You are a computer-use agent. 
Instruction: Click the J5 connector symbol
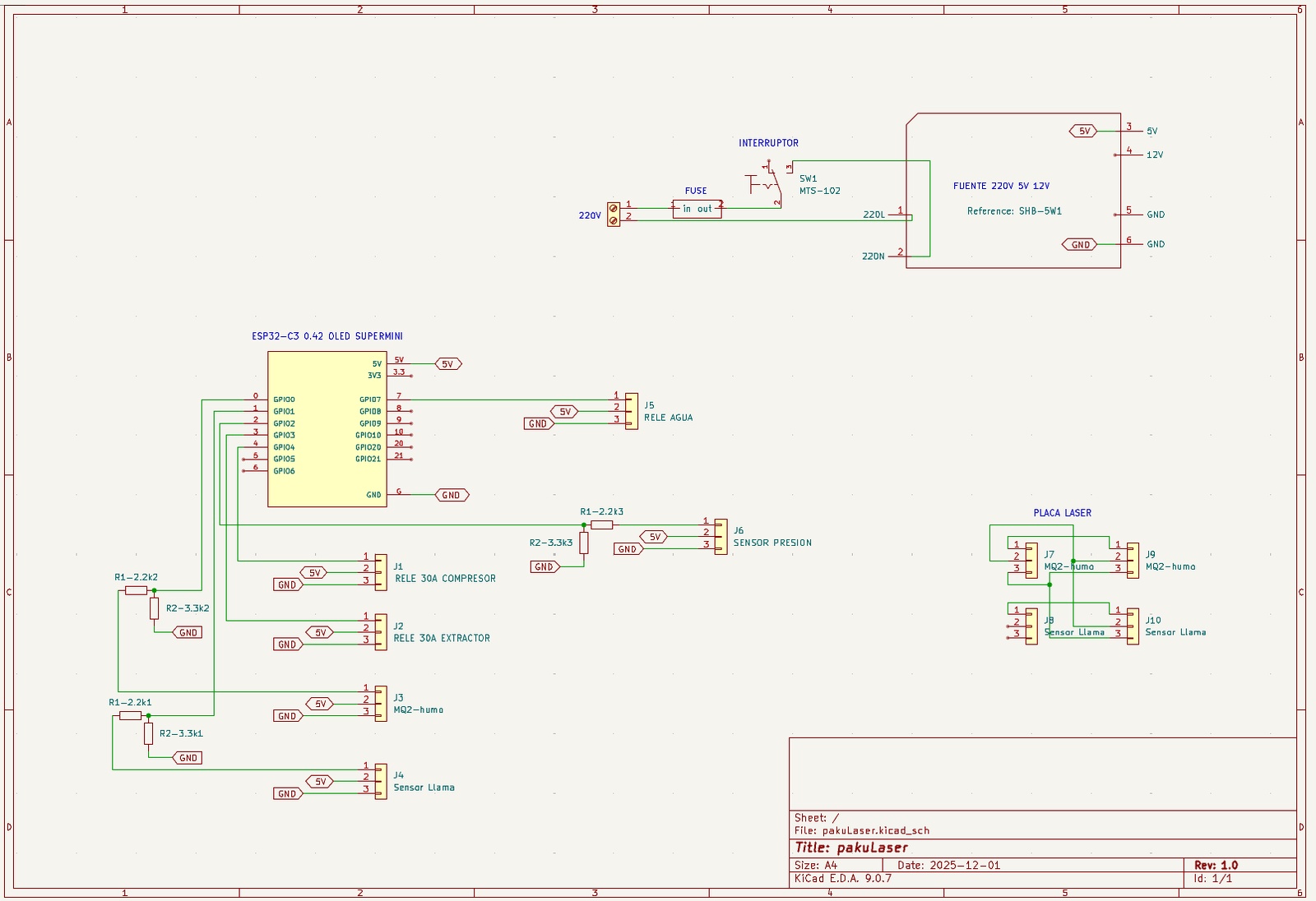[632, 411]
